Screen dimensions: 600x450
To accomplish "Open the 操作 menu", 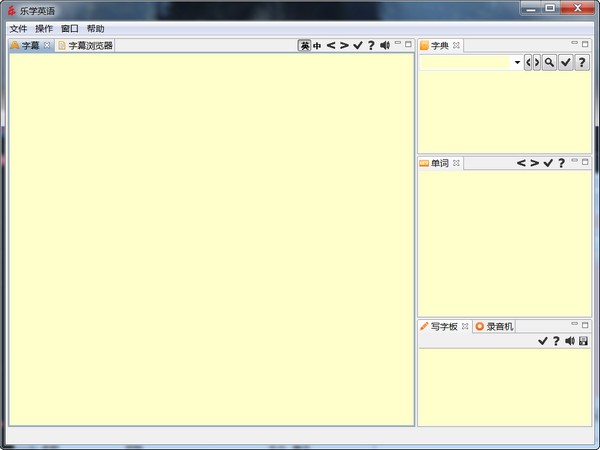I will (x=44, y=29).
